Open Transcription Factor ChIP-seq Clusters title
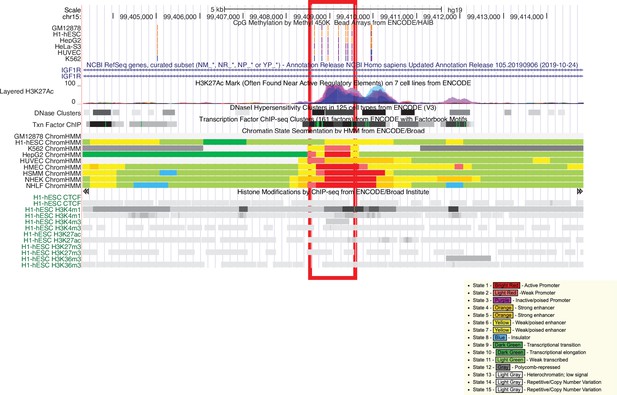This screenshot has width=617, height=395. click(333, 119)
